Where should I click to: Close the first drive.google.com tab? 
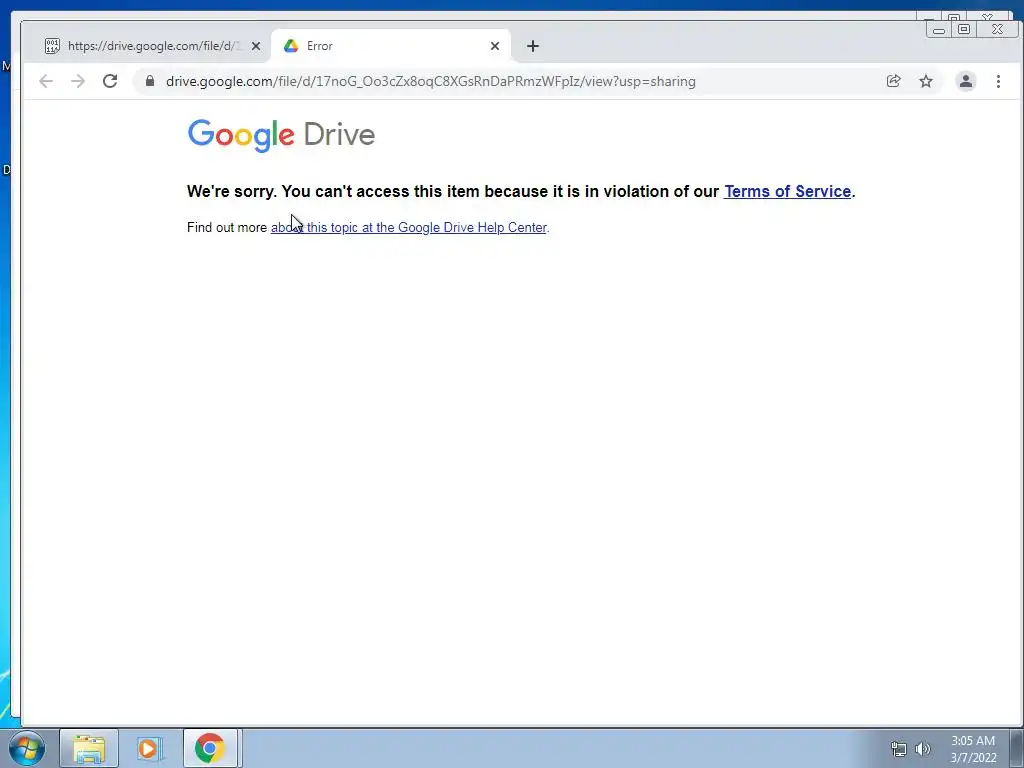click(256, 46)
